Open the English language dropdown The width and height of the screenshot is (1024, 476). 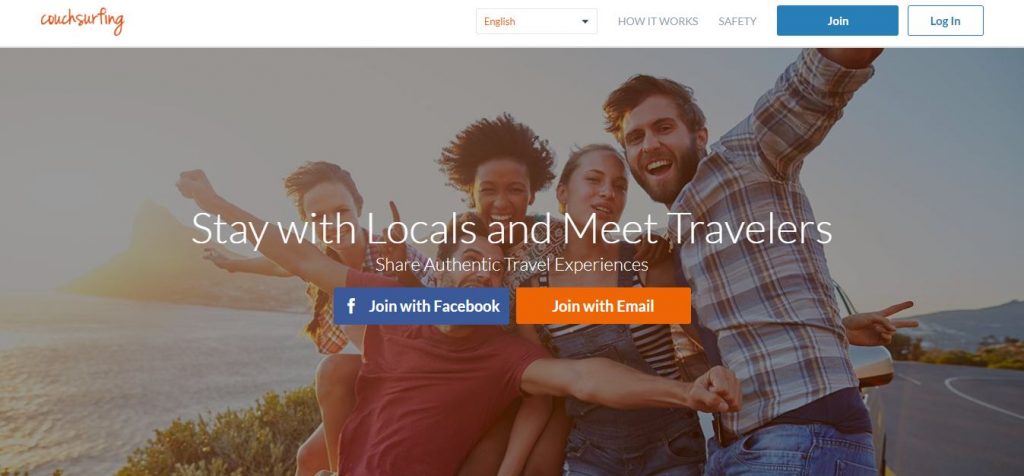tap(536, 22)
